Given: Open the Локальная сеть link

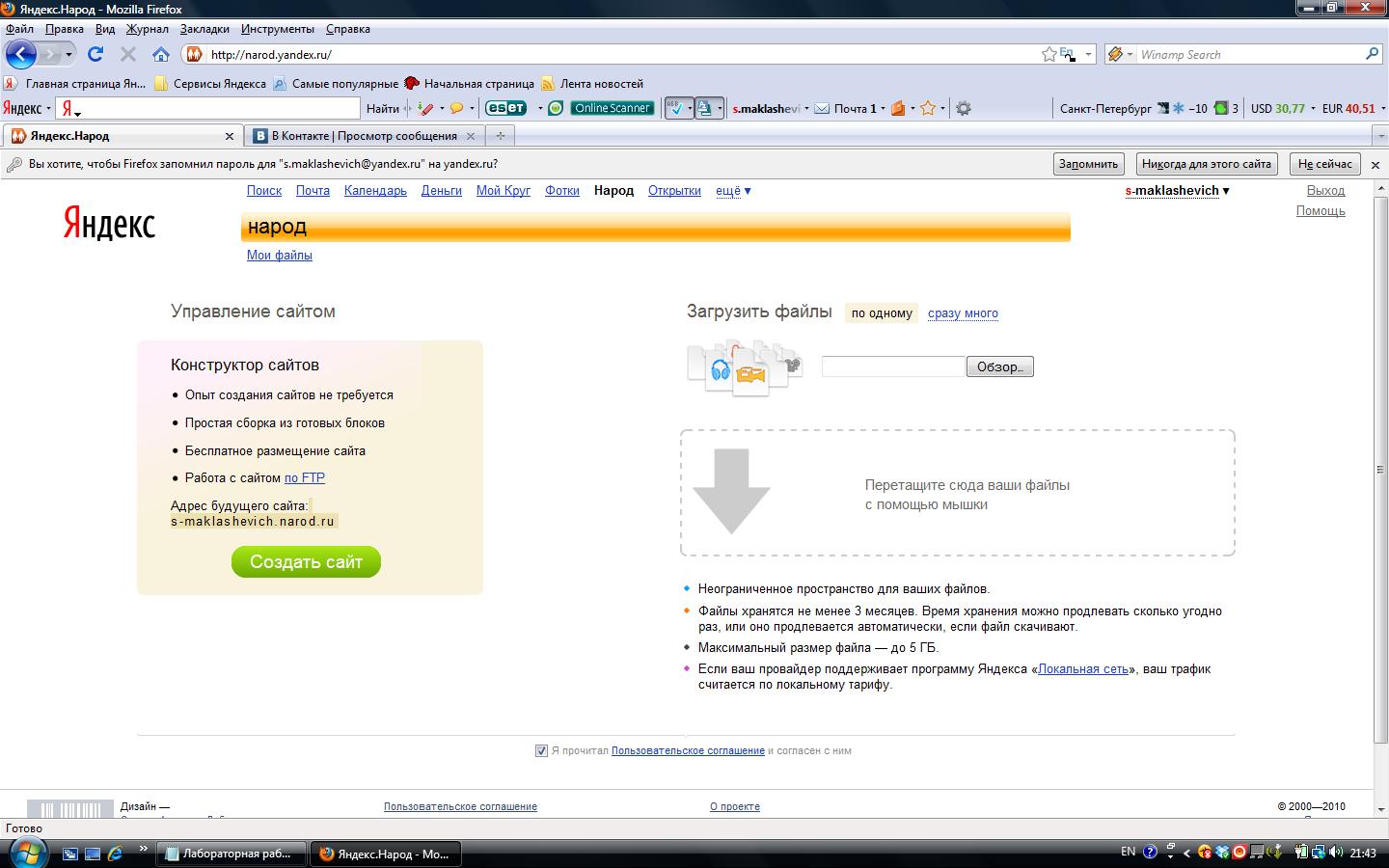Looking at the screenshot, I should point(1083,668).
